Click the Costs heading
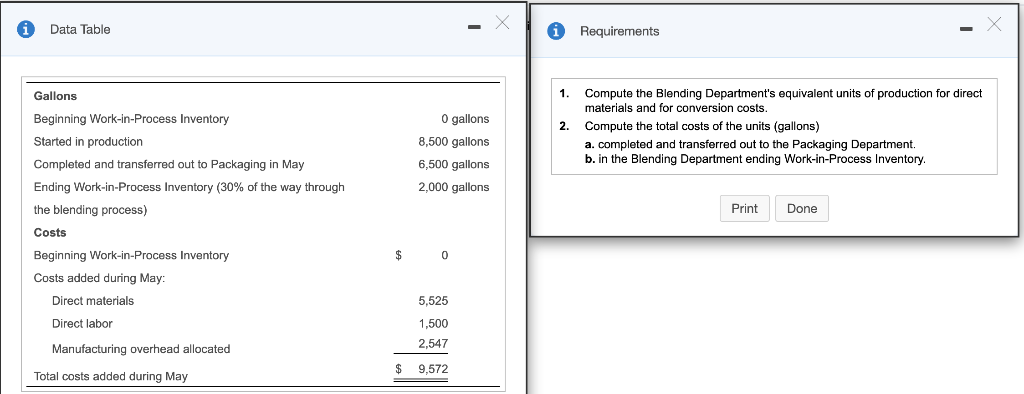This screenshot has width=1024, height=394. point(50,232)
